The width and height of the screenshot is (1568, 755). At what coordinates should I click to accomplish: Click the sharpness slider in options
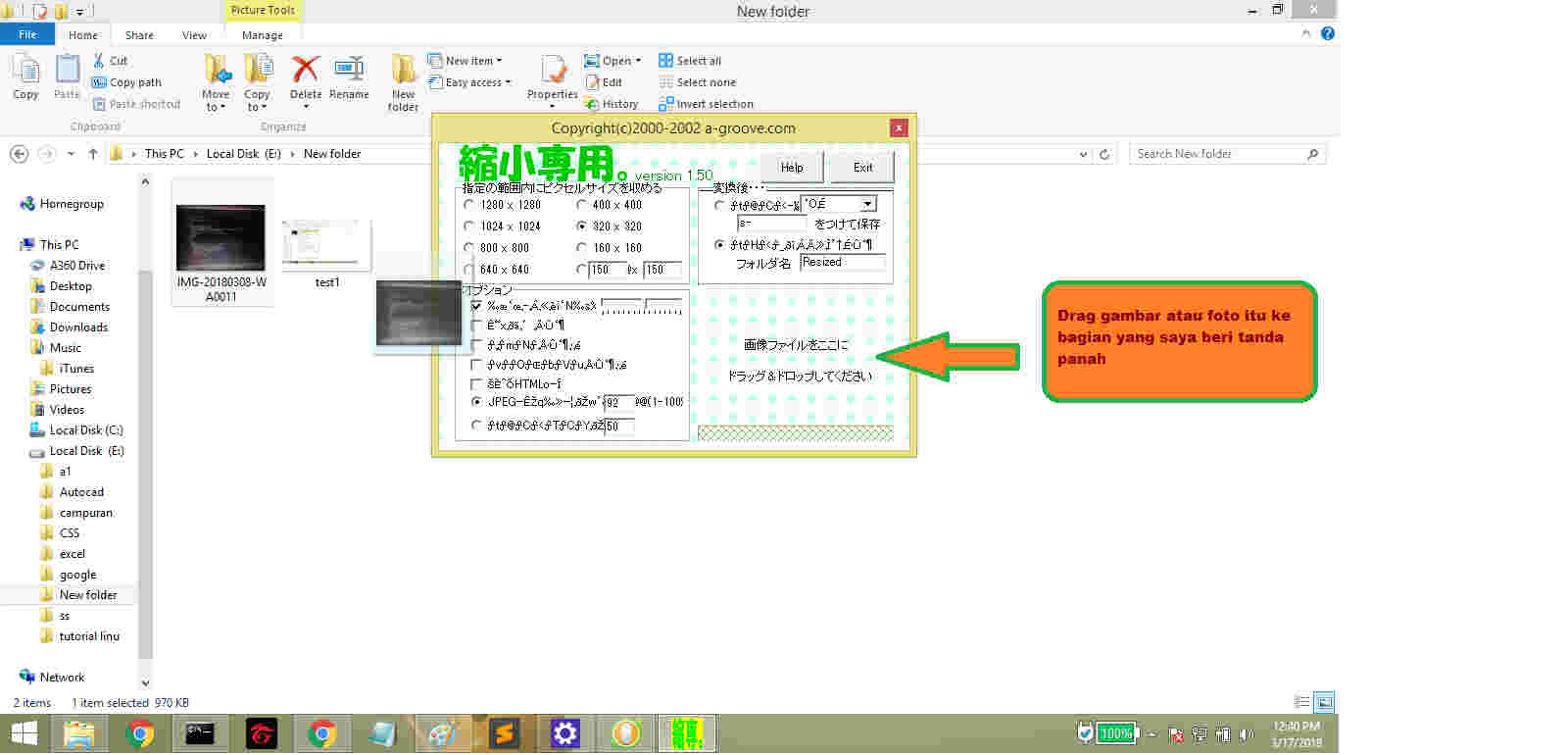pos(642,306)
